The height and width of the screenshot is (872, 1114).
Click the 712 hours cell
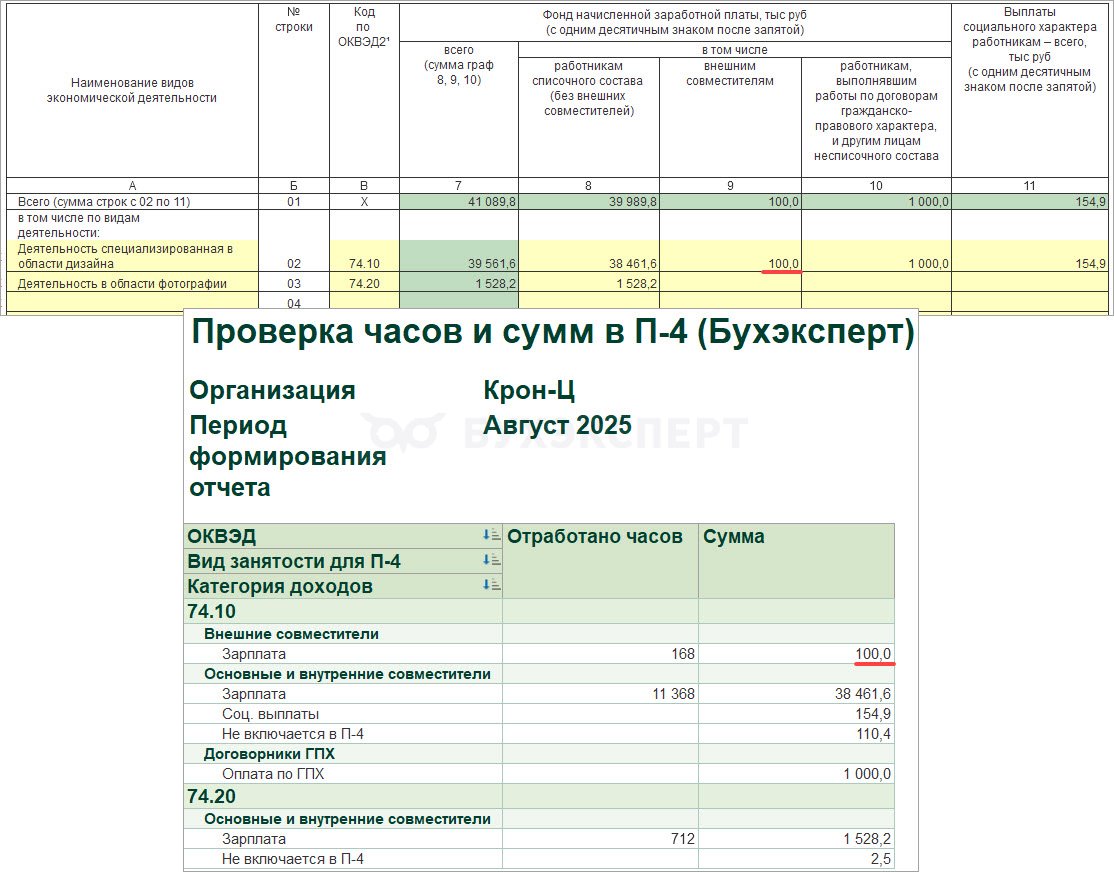600,839
